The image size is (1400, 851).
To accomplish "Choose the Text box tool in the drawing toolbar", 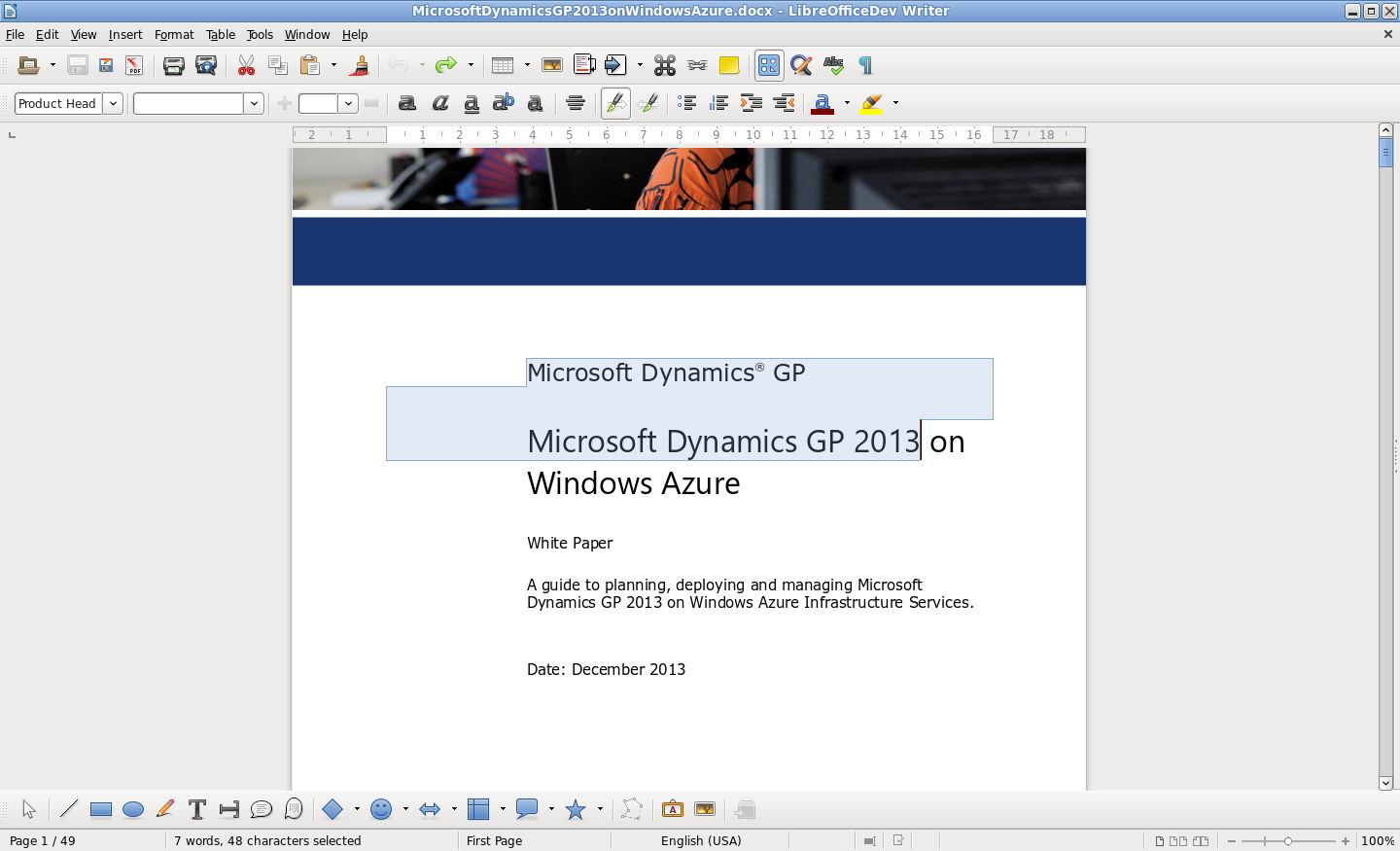I will pos(196,809).
